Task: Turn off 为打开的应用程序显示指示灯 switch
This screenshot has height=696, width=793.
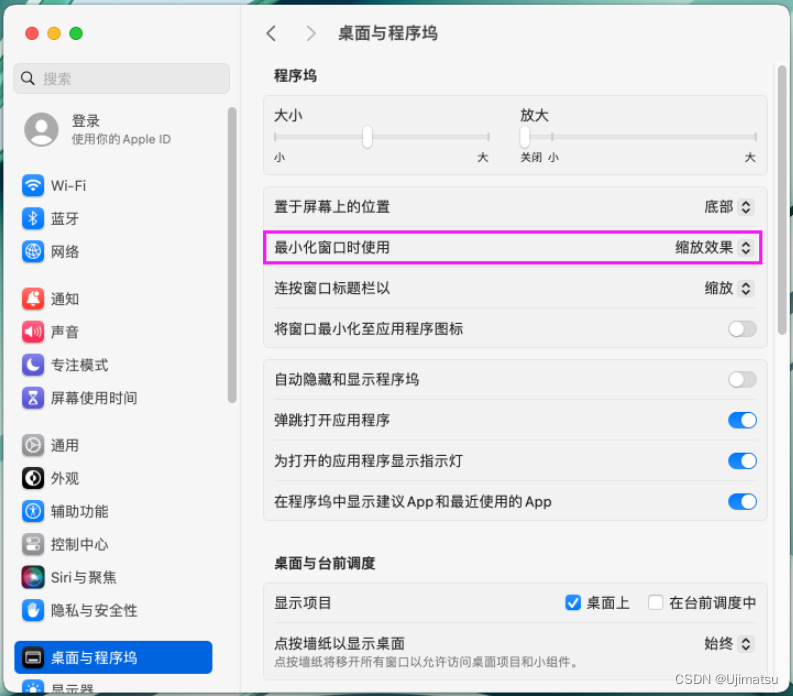Action: coord(742,461)
